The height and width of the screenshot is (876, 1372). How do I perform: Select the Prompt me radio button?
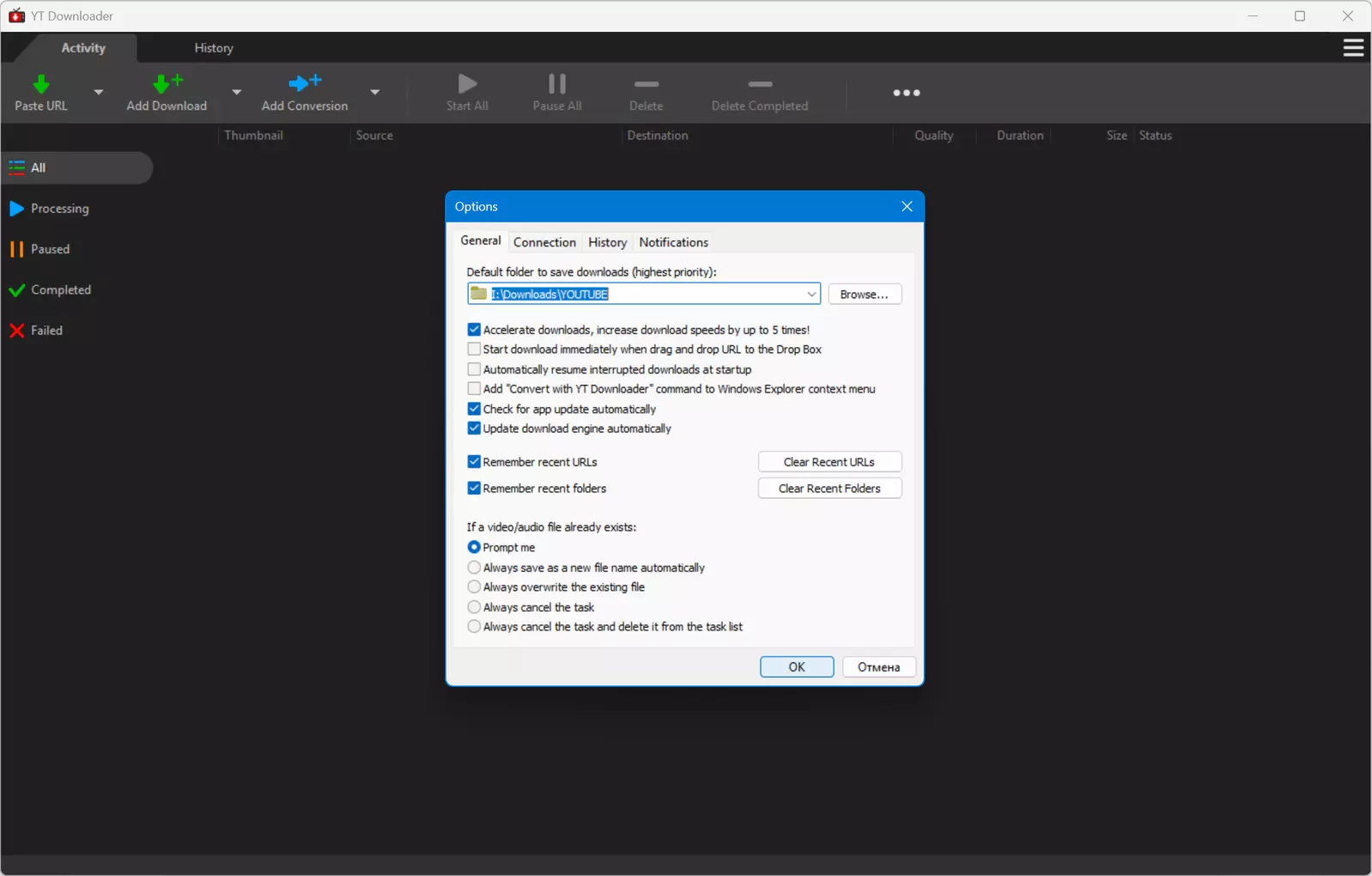pos(474,547)
